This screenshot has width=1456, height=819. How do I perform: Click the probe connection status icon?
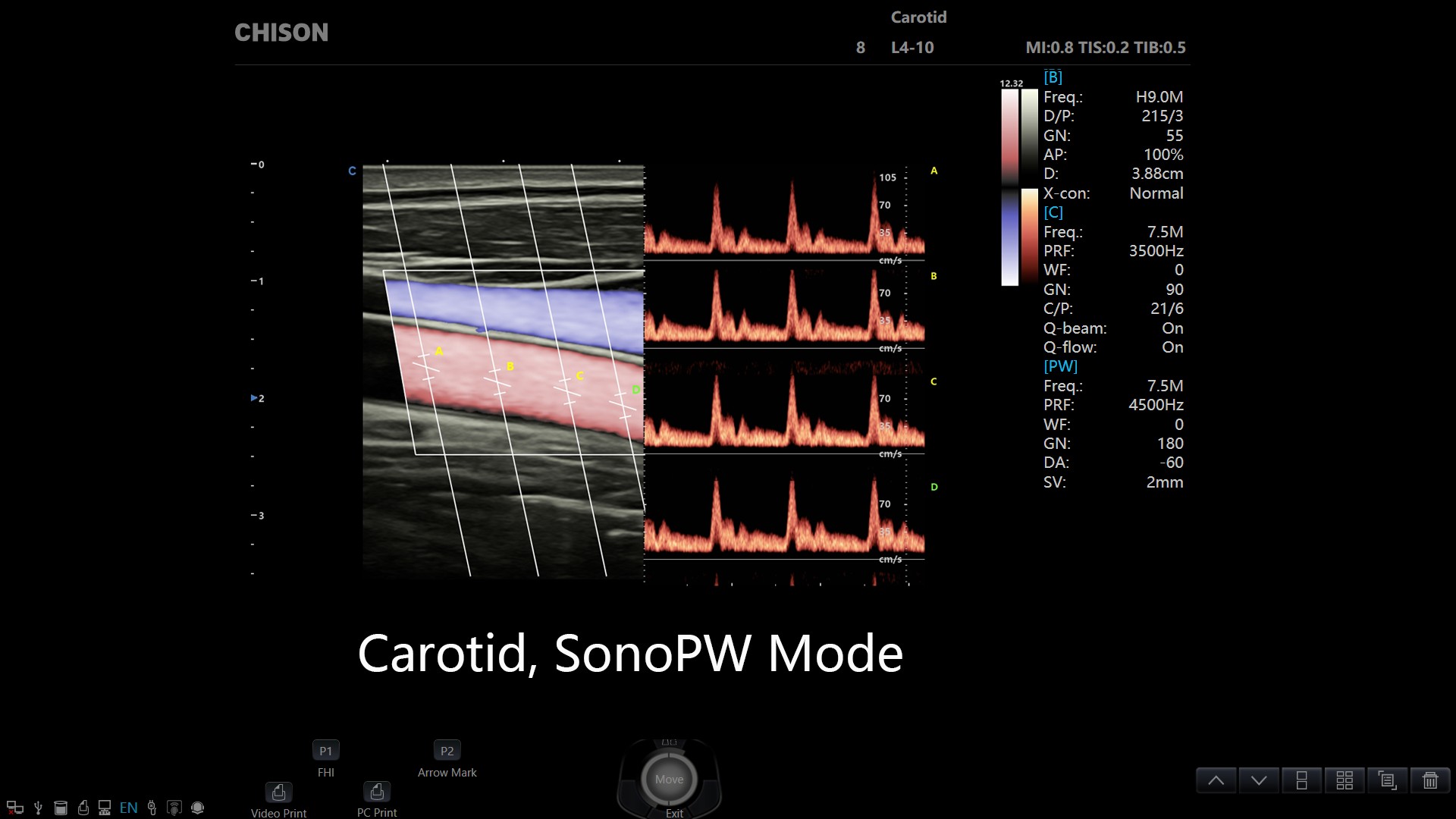[x=152, y=808]
